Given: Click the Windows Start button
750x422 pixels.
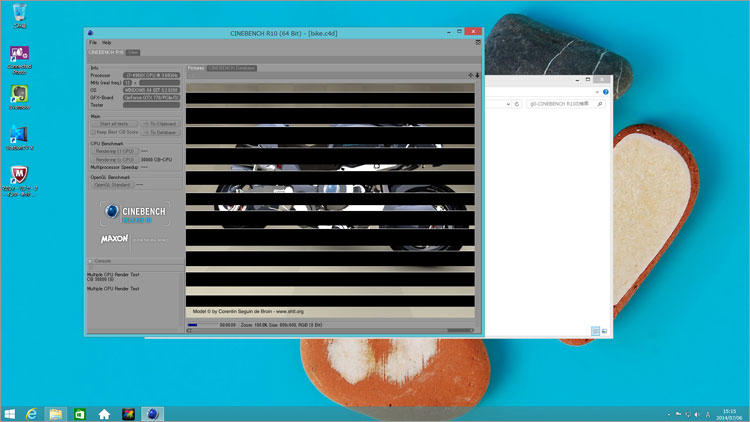Looking at the screenshot, I should [10, 413].
